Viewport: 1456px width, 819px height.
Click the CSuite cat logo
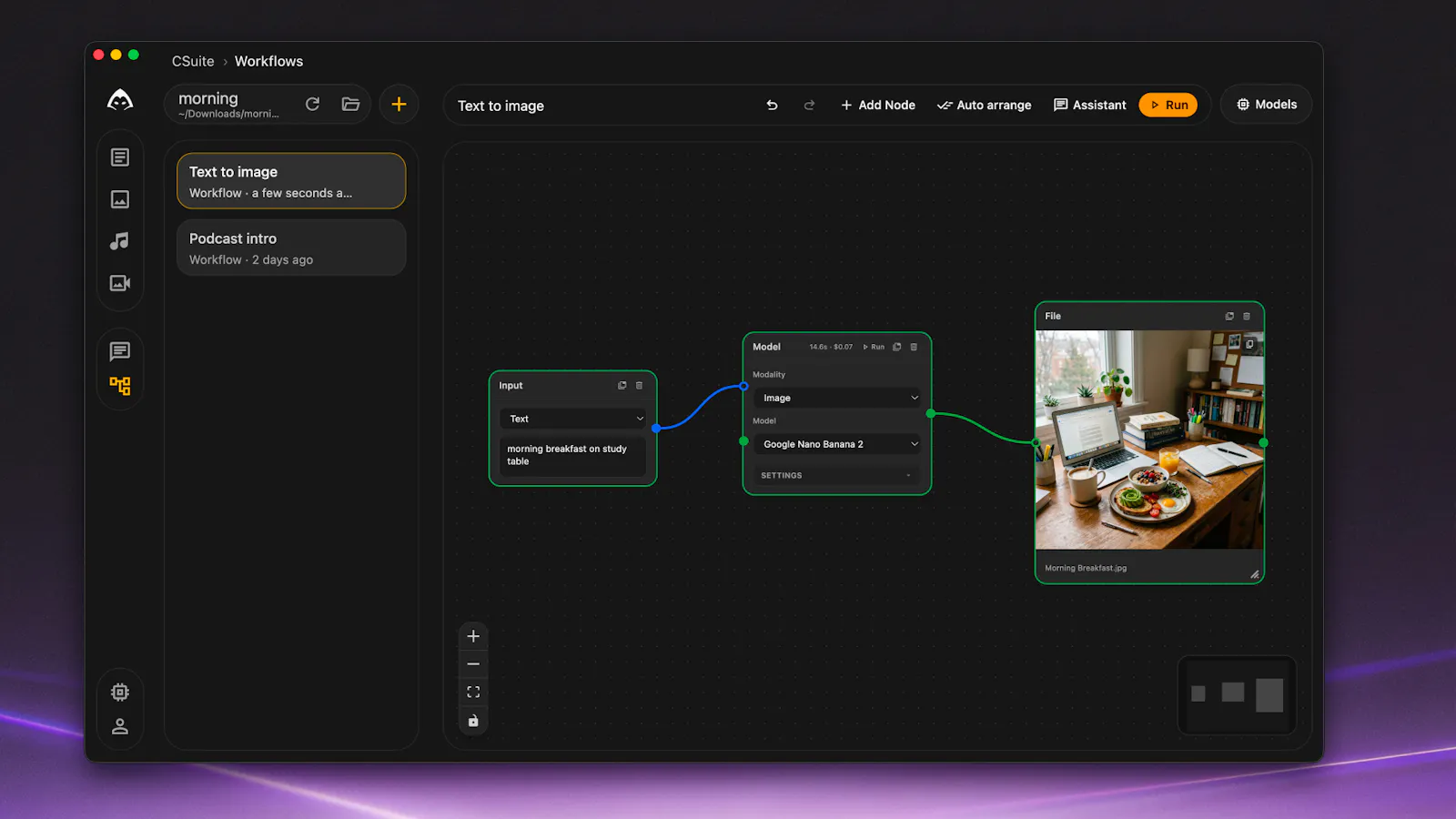point(120,101)
